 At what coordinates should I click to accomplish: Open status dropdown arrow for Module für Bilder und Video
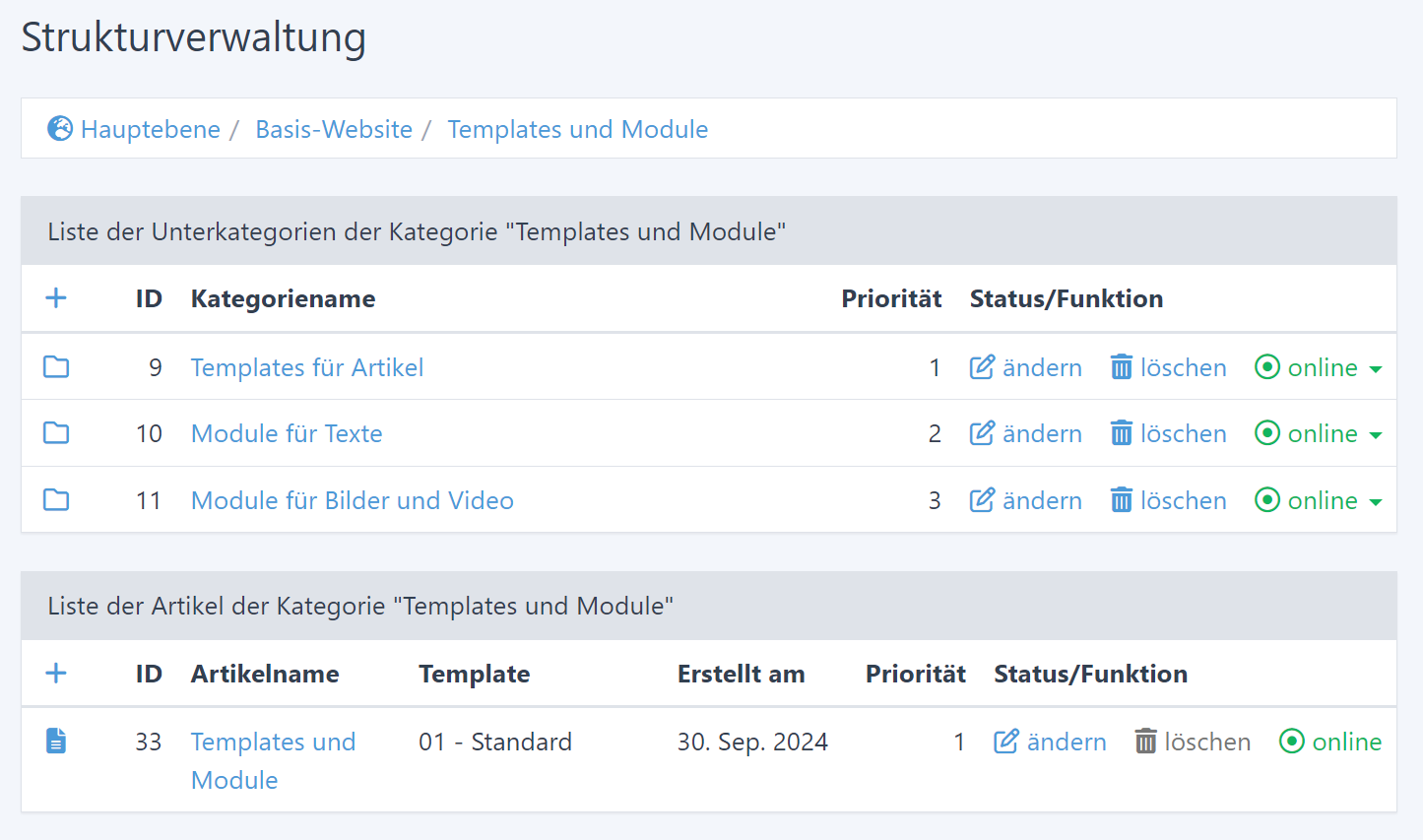(1376, 502)
